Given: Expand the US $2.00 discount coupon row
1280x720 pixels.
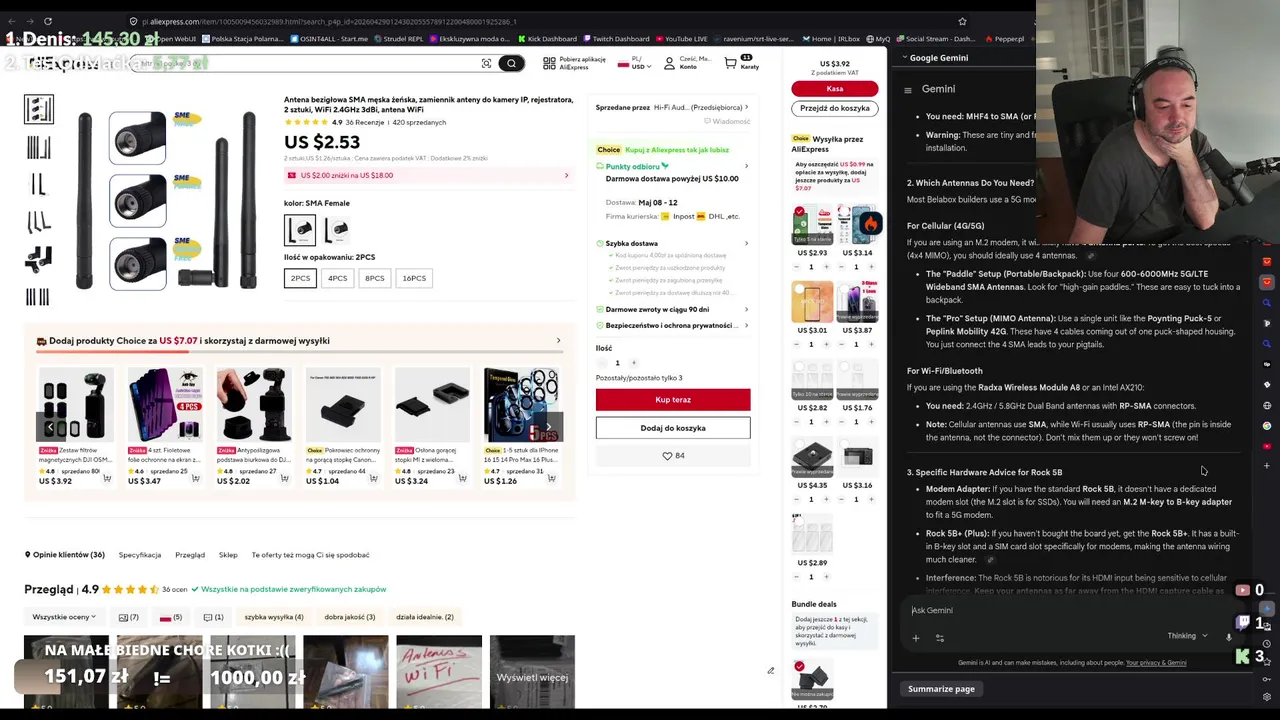Looking at the screenshot, I should 428,175.
